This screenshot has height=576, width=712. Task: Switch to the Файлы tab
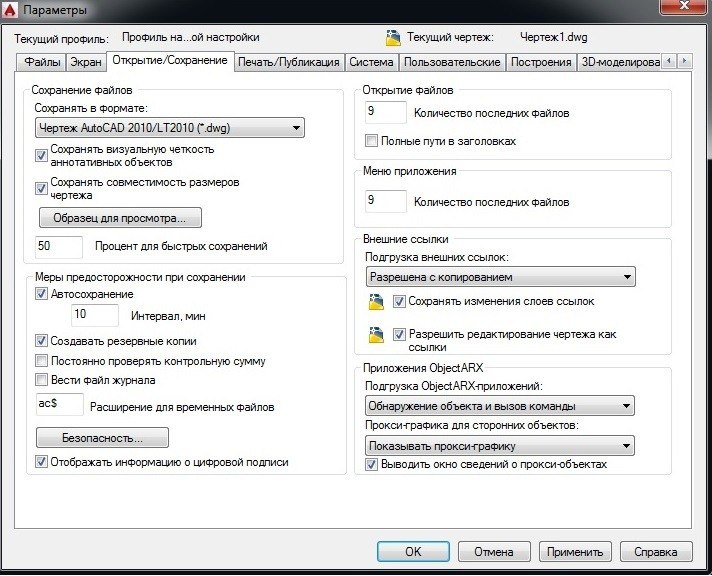[42, 62]
